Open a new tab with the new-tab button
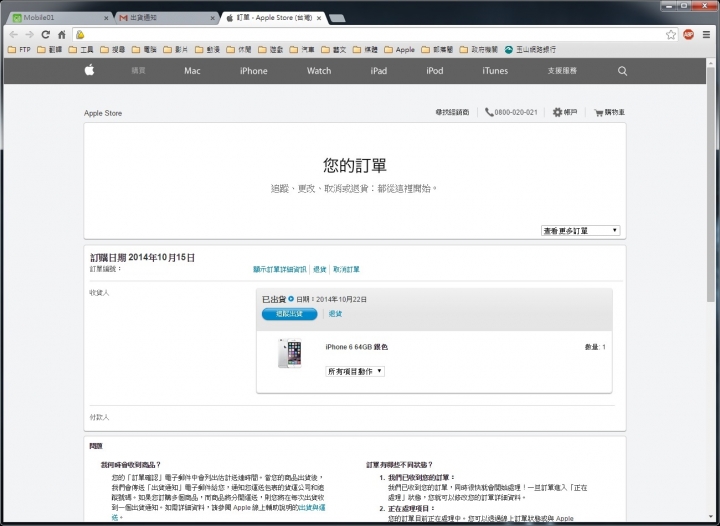 338,18
